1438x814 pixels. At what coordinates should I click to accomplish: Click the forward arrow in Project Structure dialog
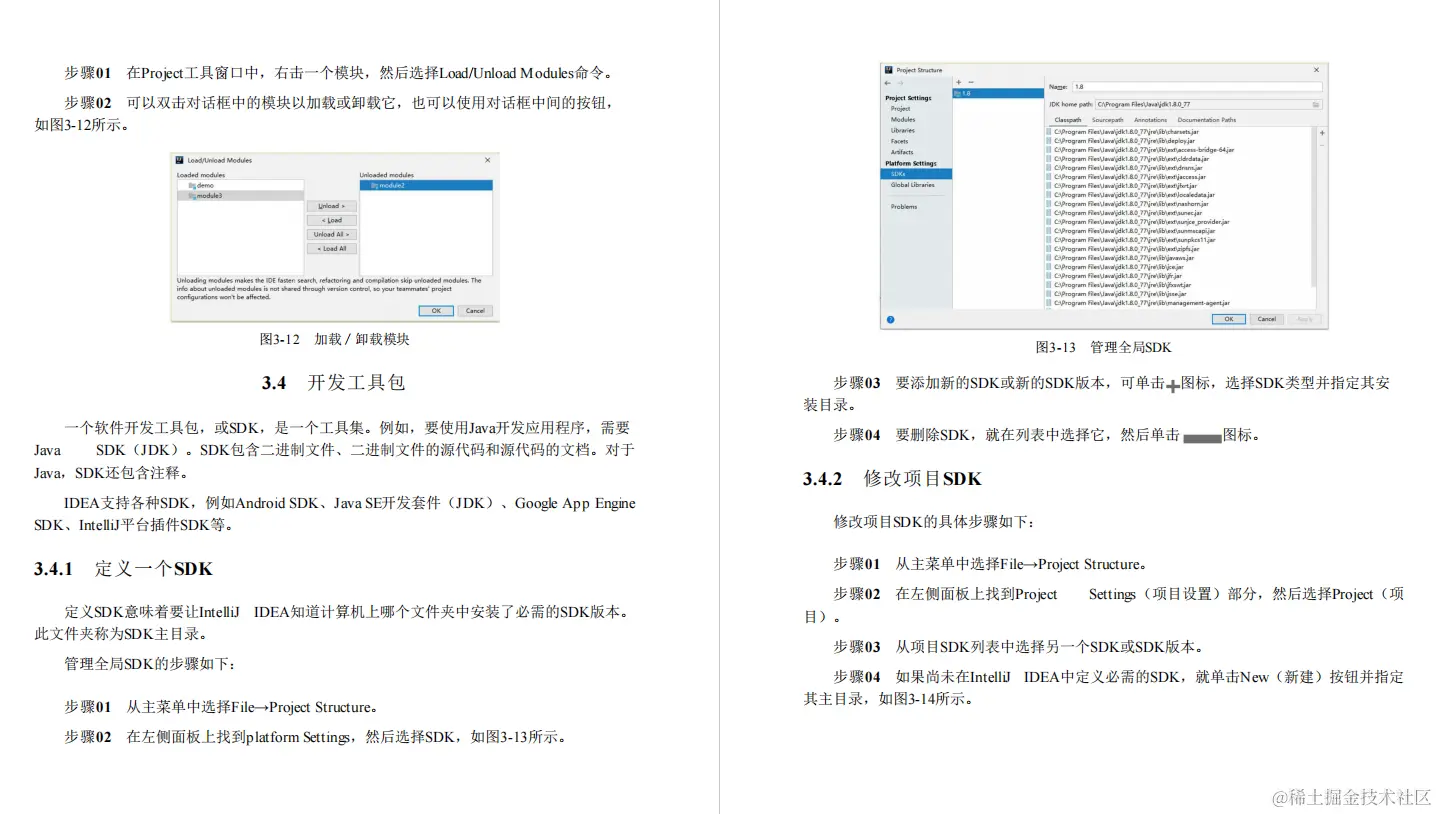[900, 83]
